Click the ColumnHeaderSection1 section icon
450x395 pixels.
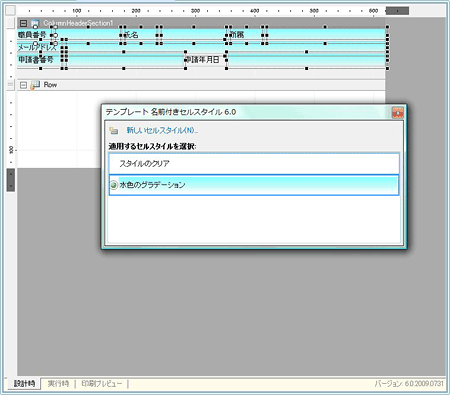[x=35, y=24]
